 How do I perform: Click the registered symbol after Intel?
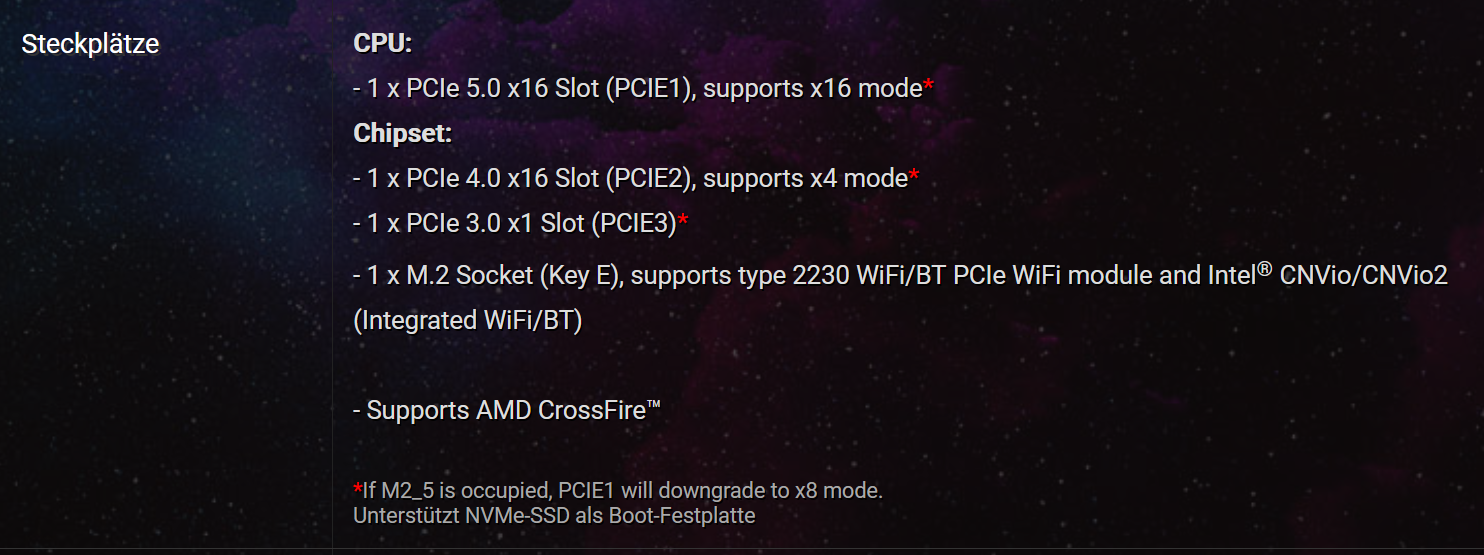point(1264,268)
